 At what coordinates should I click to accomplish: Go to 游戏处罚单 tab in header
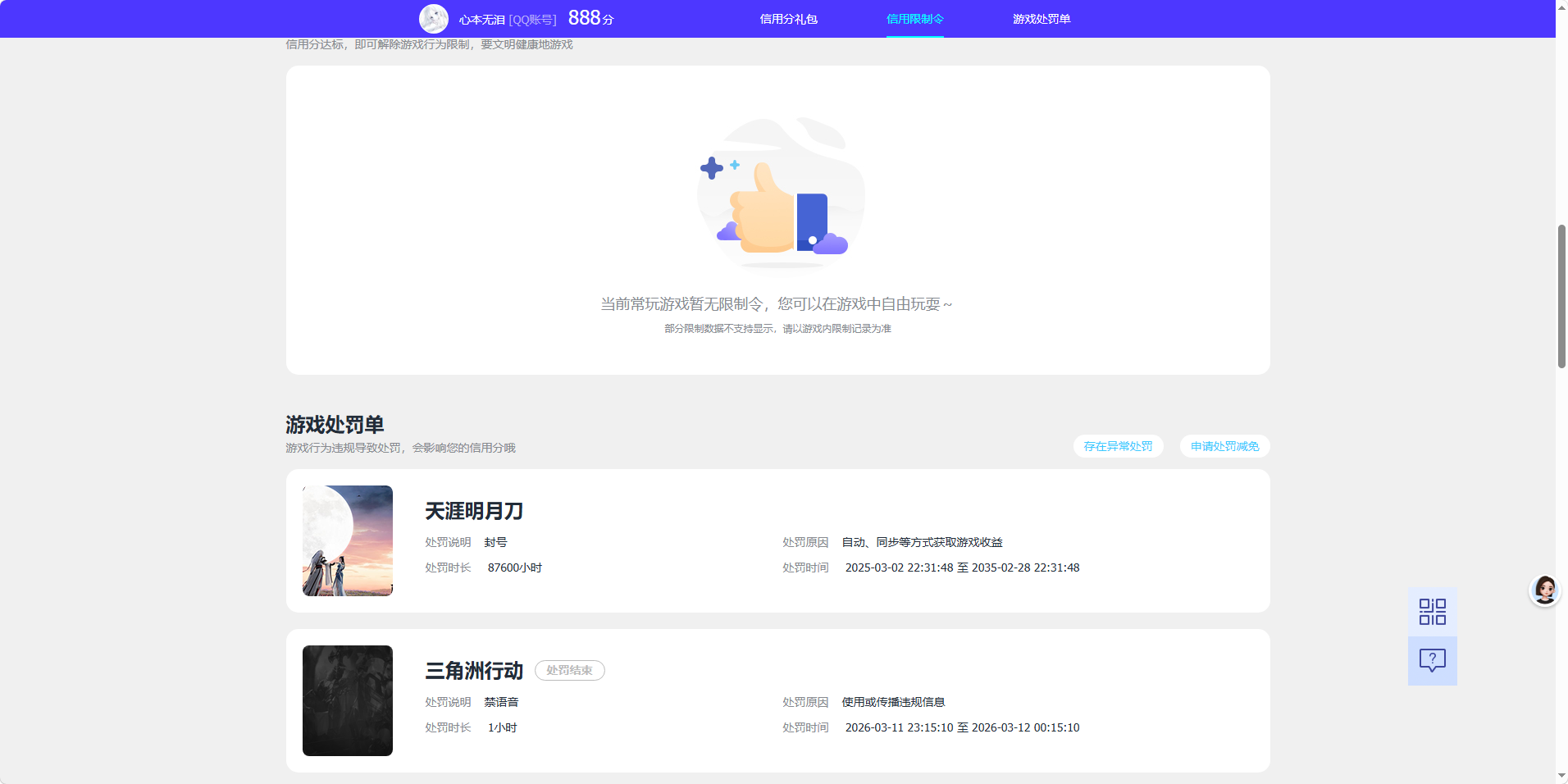point(1042,19)
